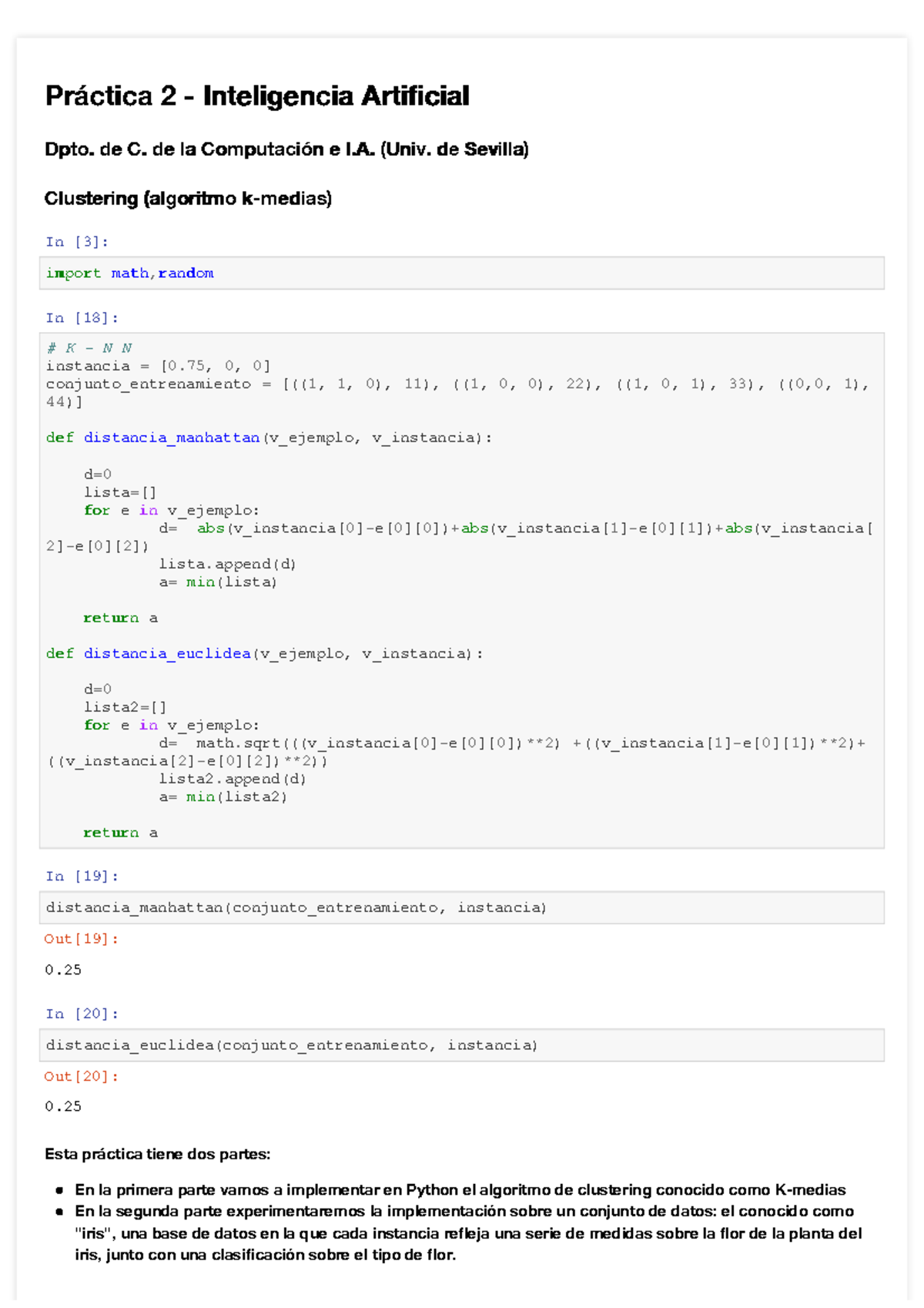The image size is (924, 1308).
Task: Select the distancia_euclidea call code cell
Action: point(461,1046)
